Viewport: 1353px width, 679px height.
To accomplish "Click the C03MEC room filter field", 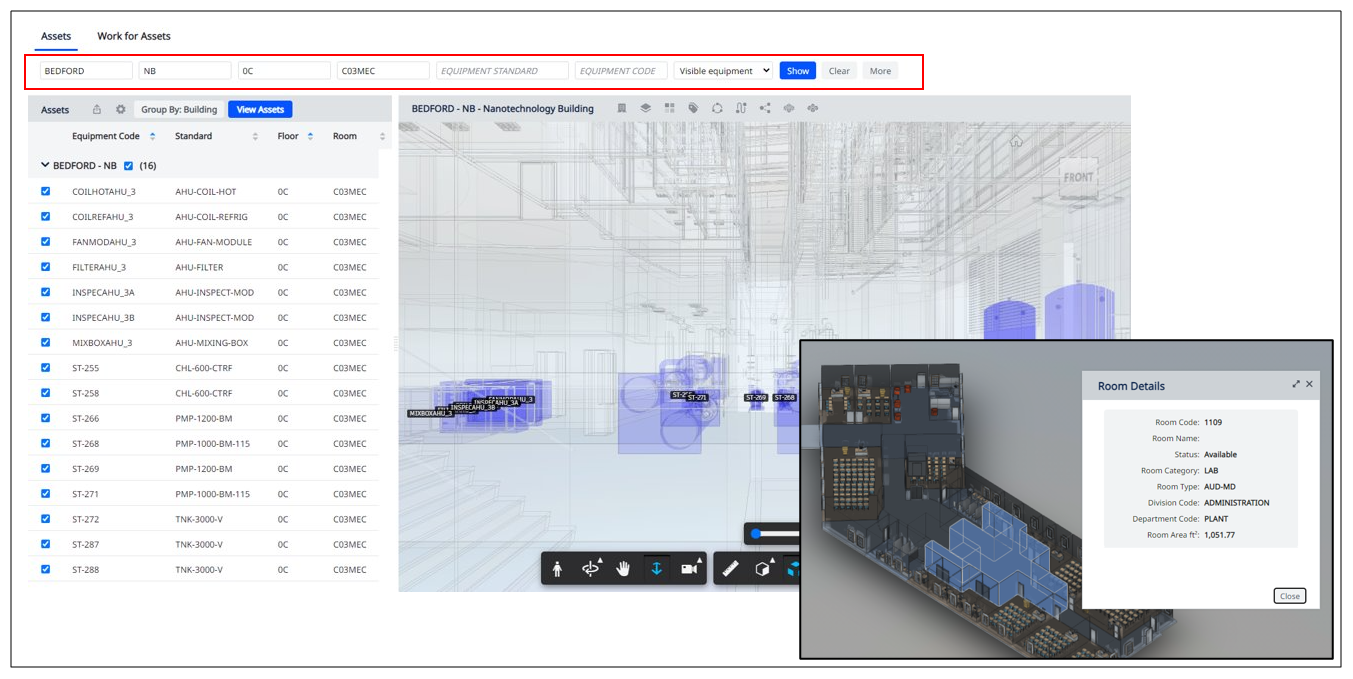I will pyautogui.click(x=383, y=71).
